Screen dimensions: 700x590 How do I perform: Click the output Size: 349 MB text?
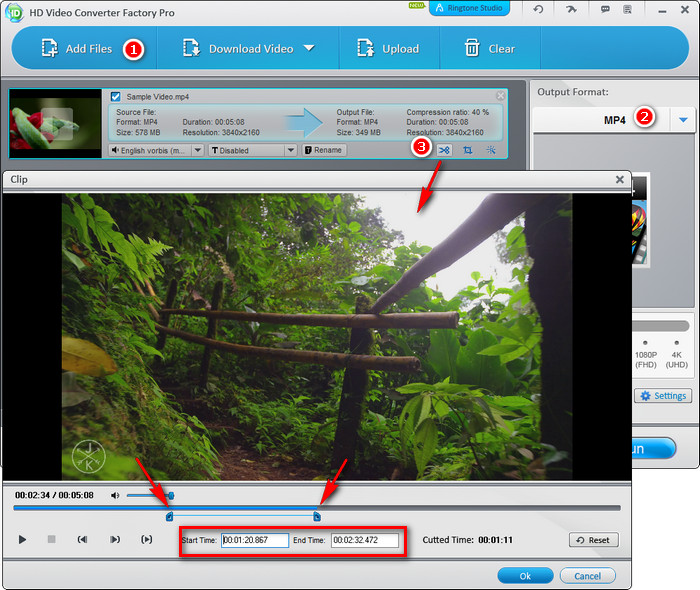tap(358, 133)
